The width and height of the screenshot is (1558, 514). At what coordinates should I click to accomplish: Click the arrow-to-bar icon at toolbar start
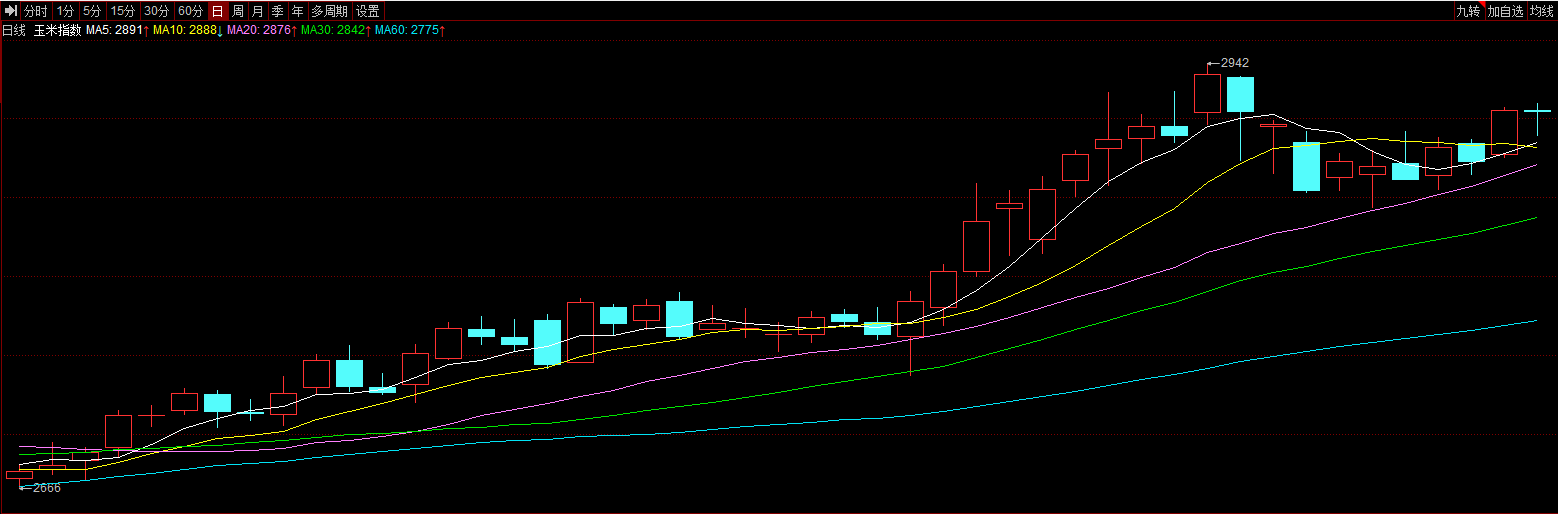[10, 11]
